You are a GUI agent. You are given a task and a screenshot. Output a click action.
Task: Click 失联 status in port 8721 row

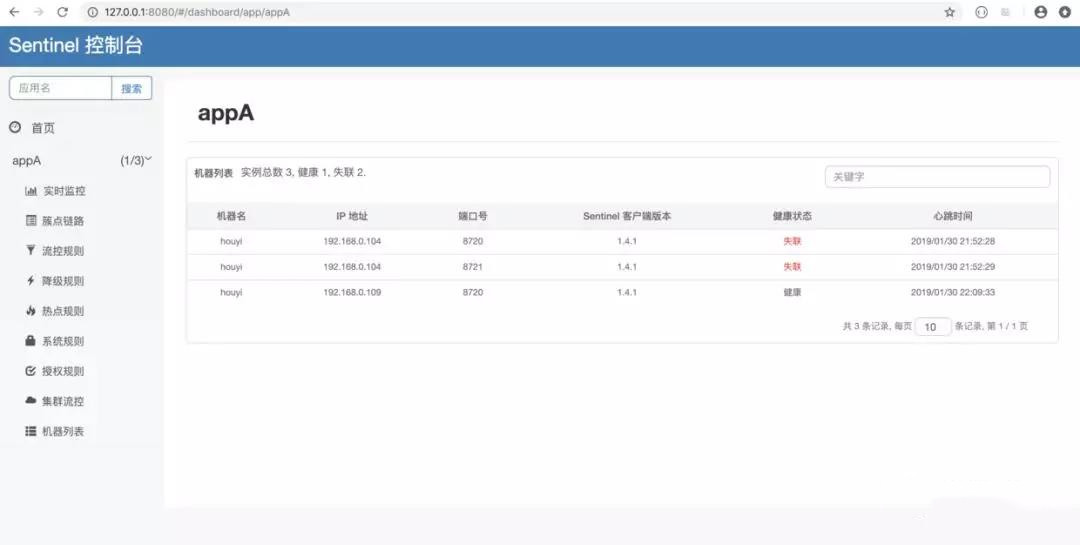pyautogui.click(x=792, y=267)
